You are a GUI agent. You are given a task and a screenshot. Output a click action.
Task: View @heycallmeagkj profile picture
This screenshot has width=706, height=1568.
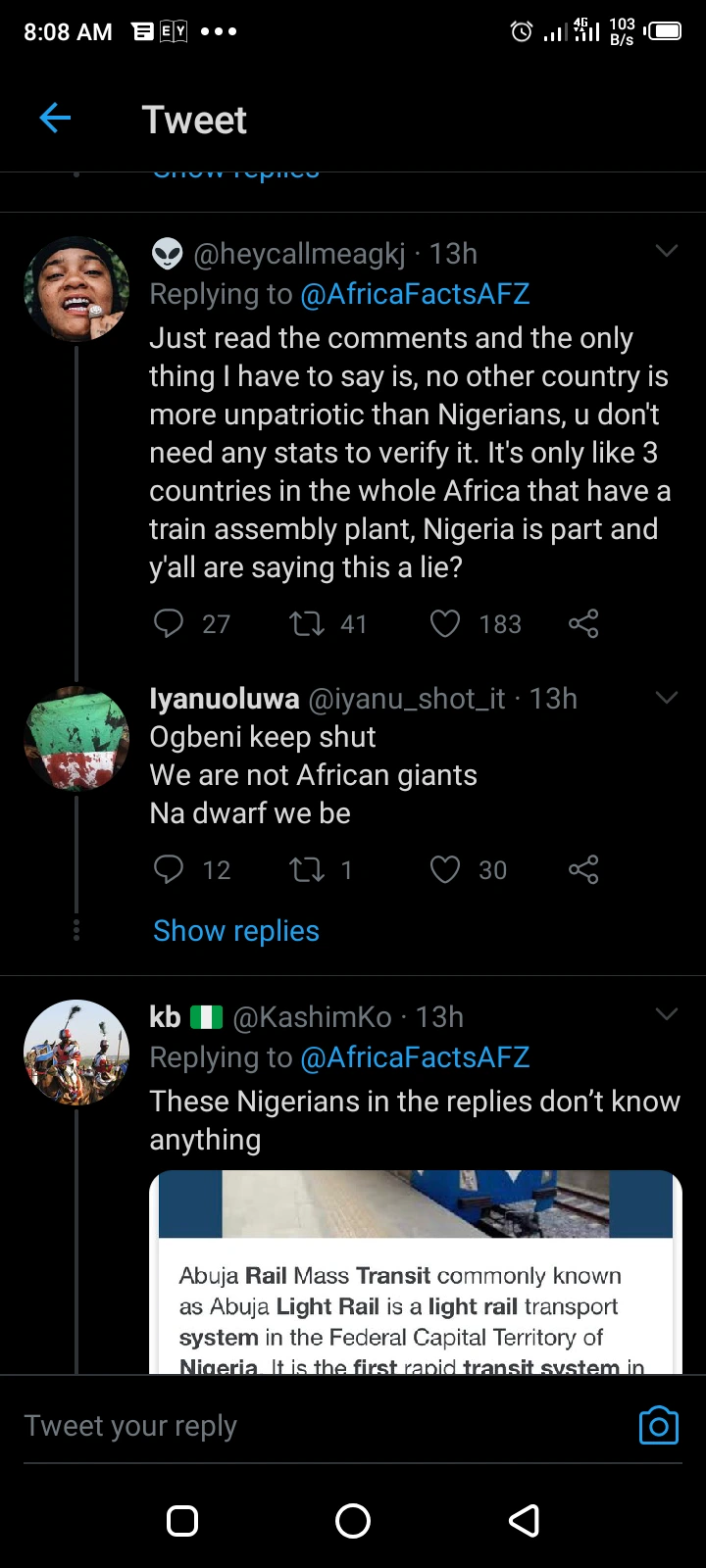pos(76,289)
